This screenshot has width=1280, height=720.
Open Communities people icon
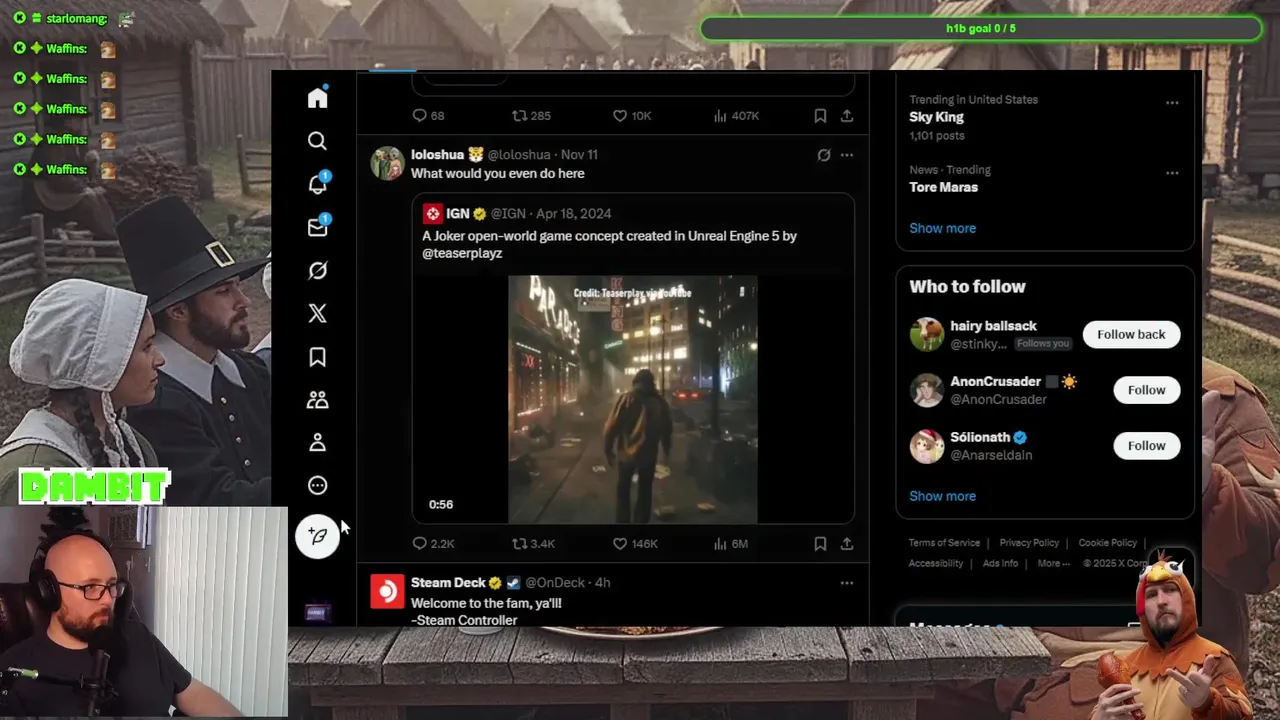click(x=317, y=400)
